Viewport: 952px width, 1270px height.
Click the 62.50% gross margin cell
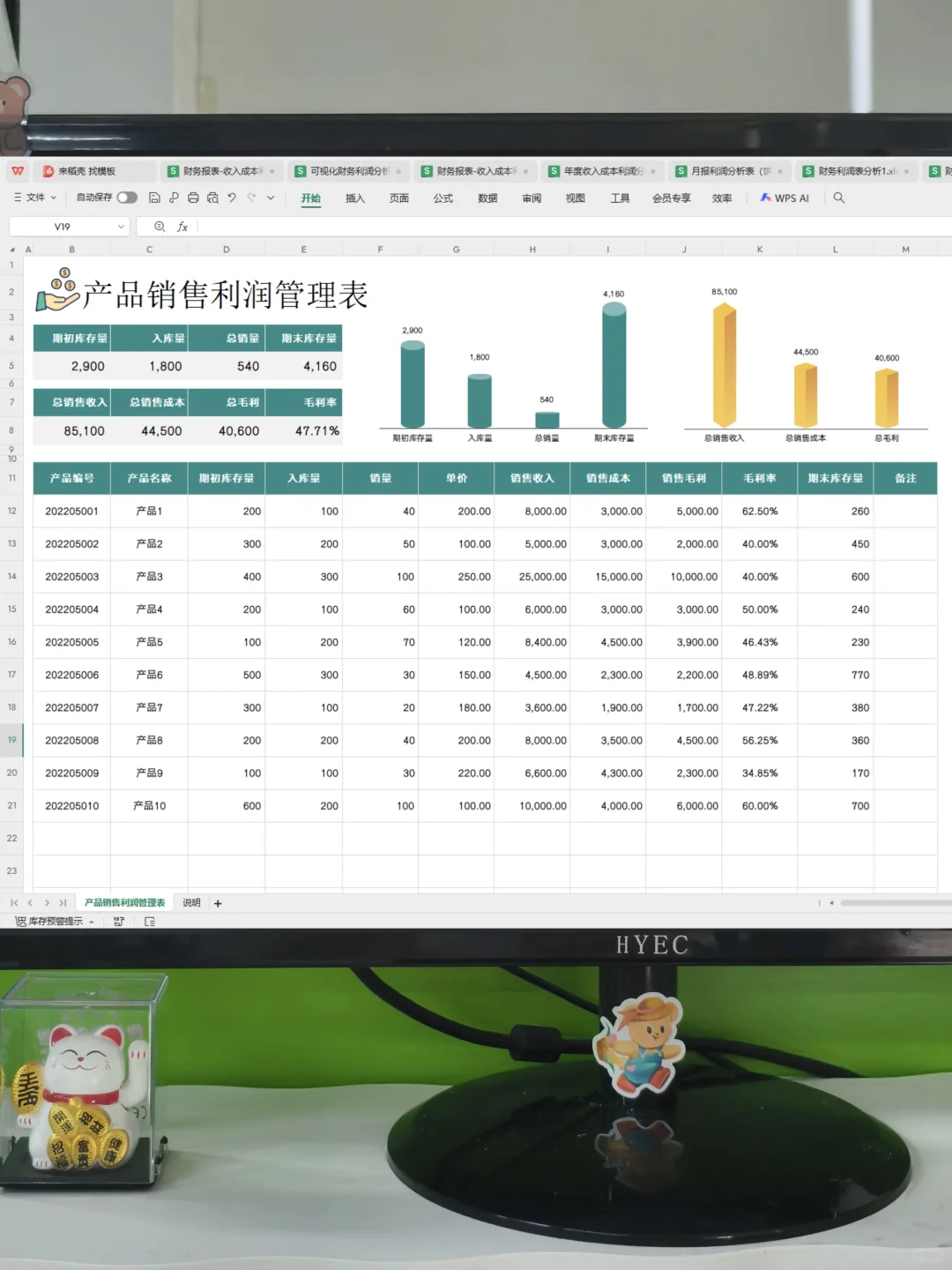click(x=760, y=512)
